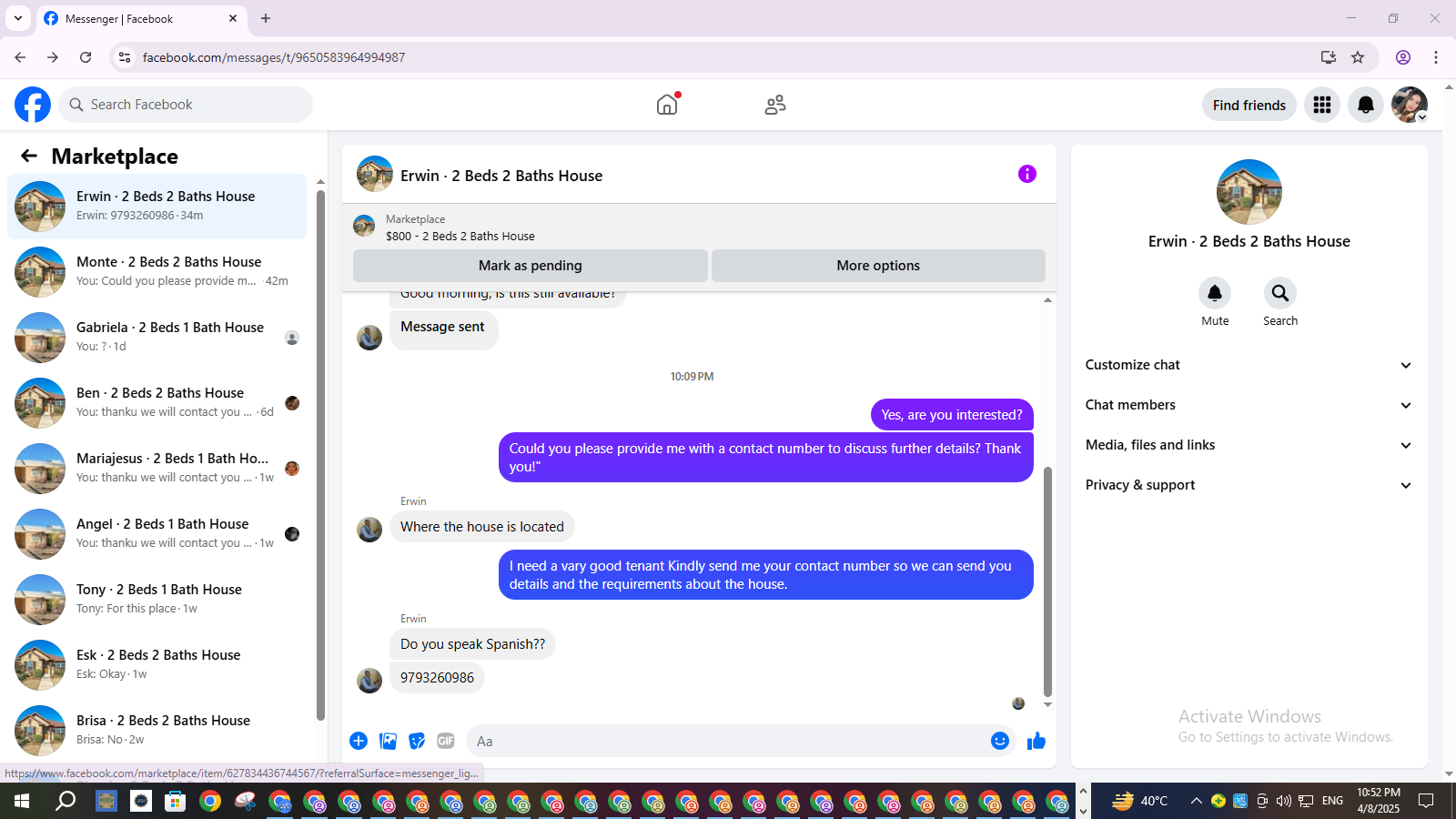Screen dimensions: 1456x819
Task: Go back using Marketplace back arrow
Action: pos(29,156)
